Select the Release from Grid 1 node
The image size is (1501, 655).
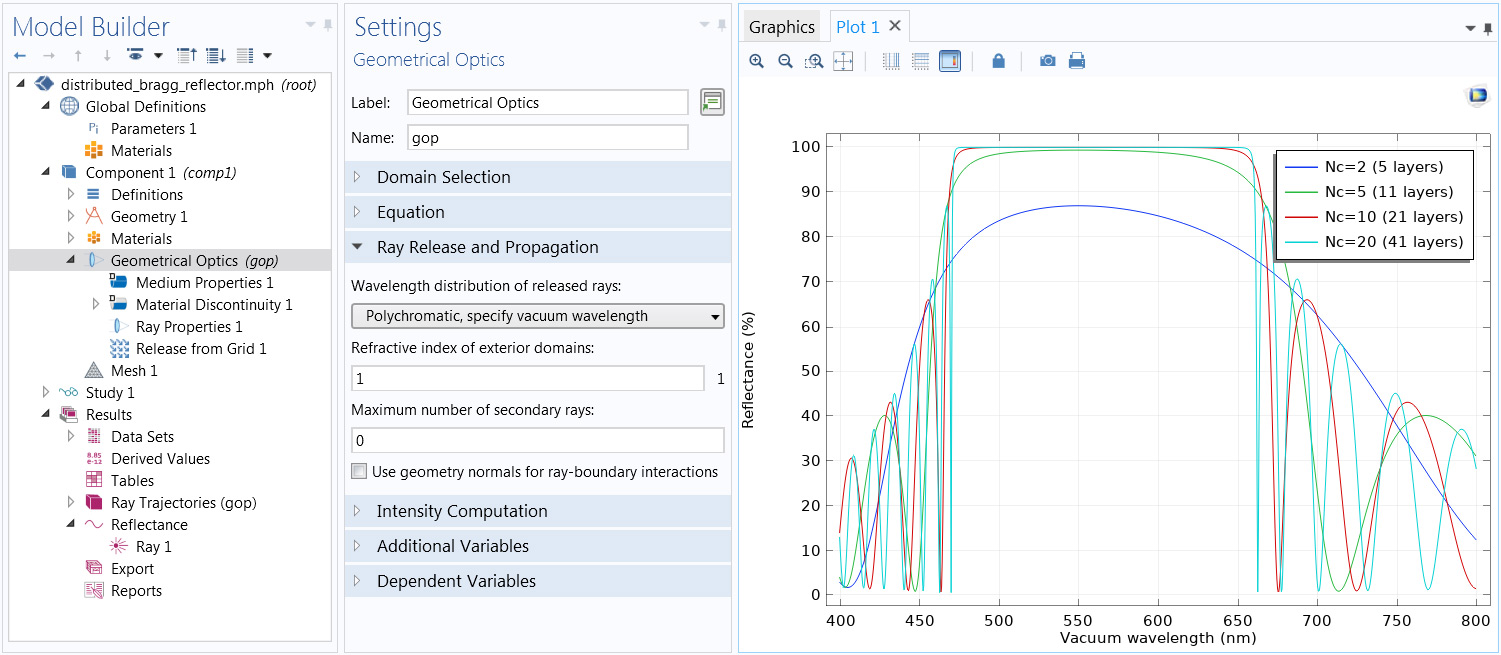[x=200, y=349]
